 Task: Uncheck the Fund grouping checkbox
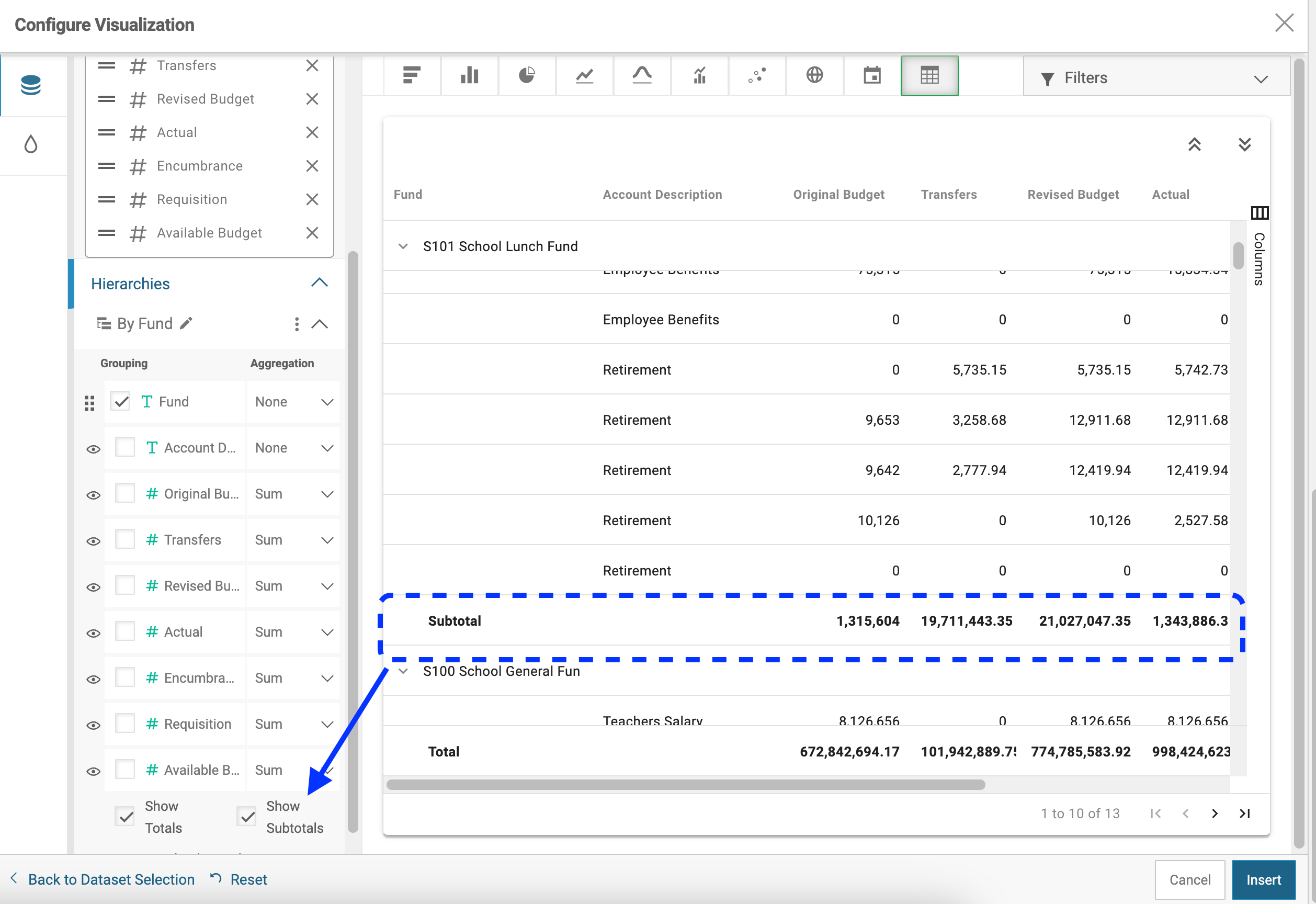click(x=121, y=402)
